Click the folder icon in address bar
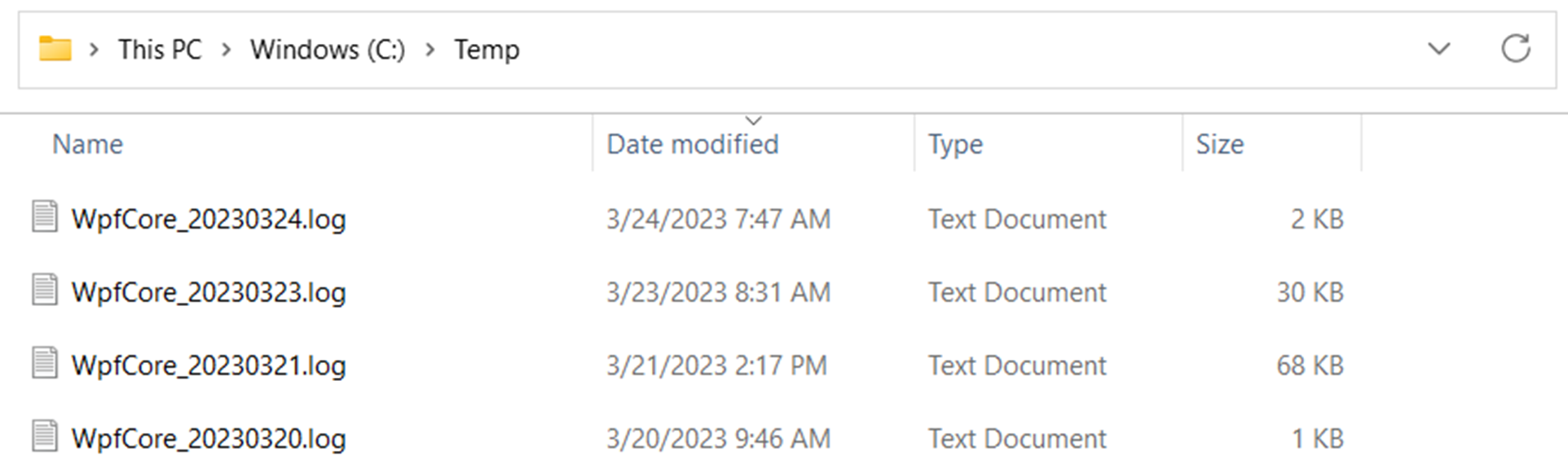The height and width of the screenshot is (473, 1568). [55, 49]
